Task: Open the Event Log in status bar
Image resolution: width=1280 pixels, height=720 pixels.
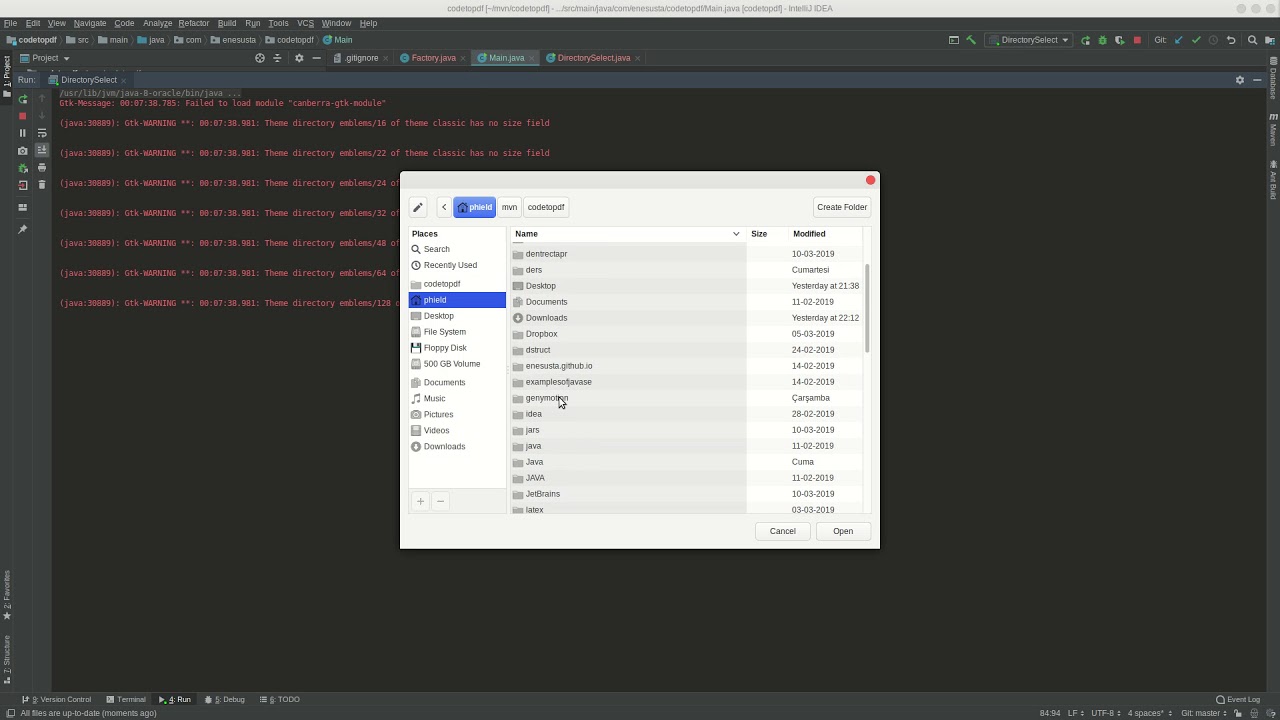Action: [1238, 700]
